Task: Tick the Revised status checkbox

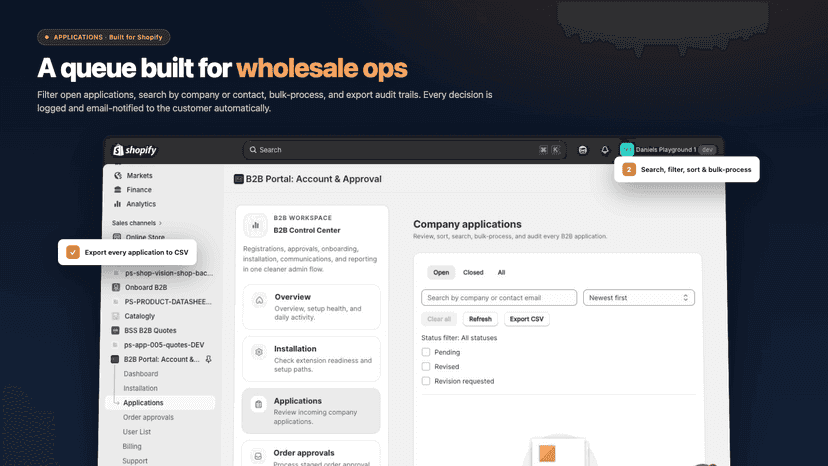Action: (426, 366)
